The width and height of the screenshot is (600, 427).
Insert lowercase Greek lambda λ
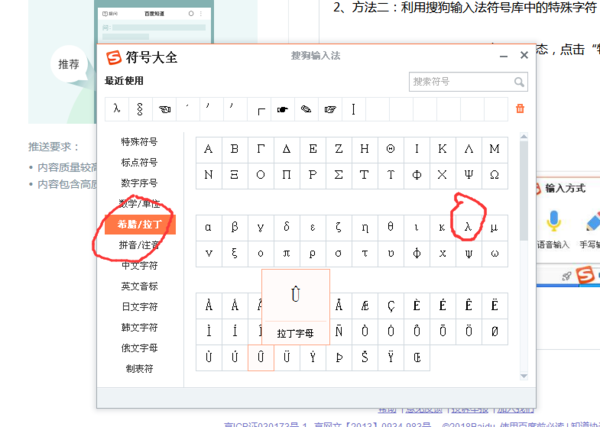468,228
